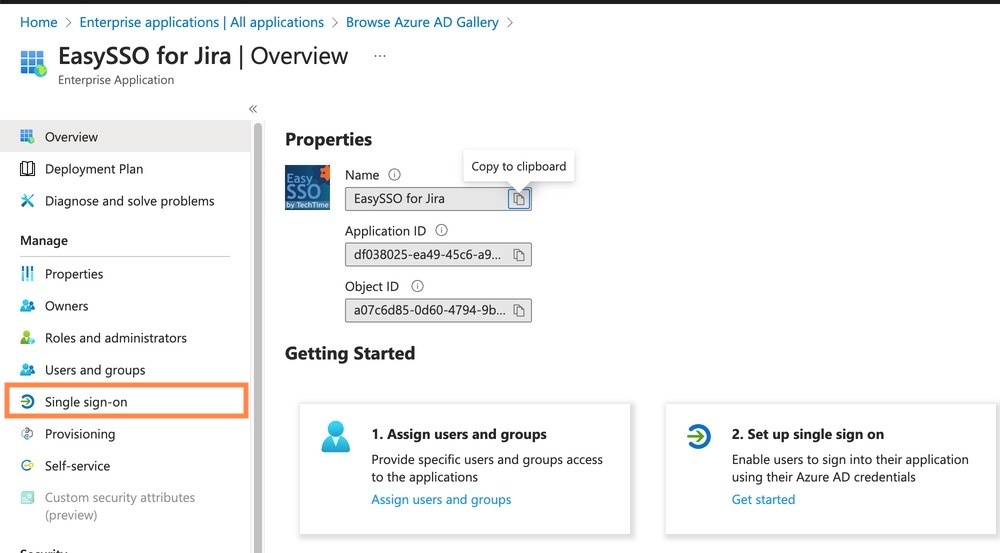The image size is (1000, 553).
Task: Go to Home breadcrumb
Action: point(38,22)
